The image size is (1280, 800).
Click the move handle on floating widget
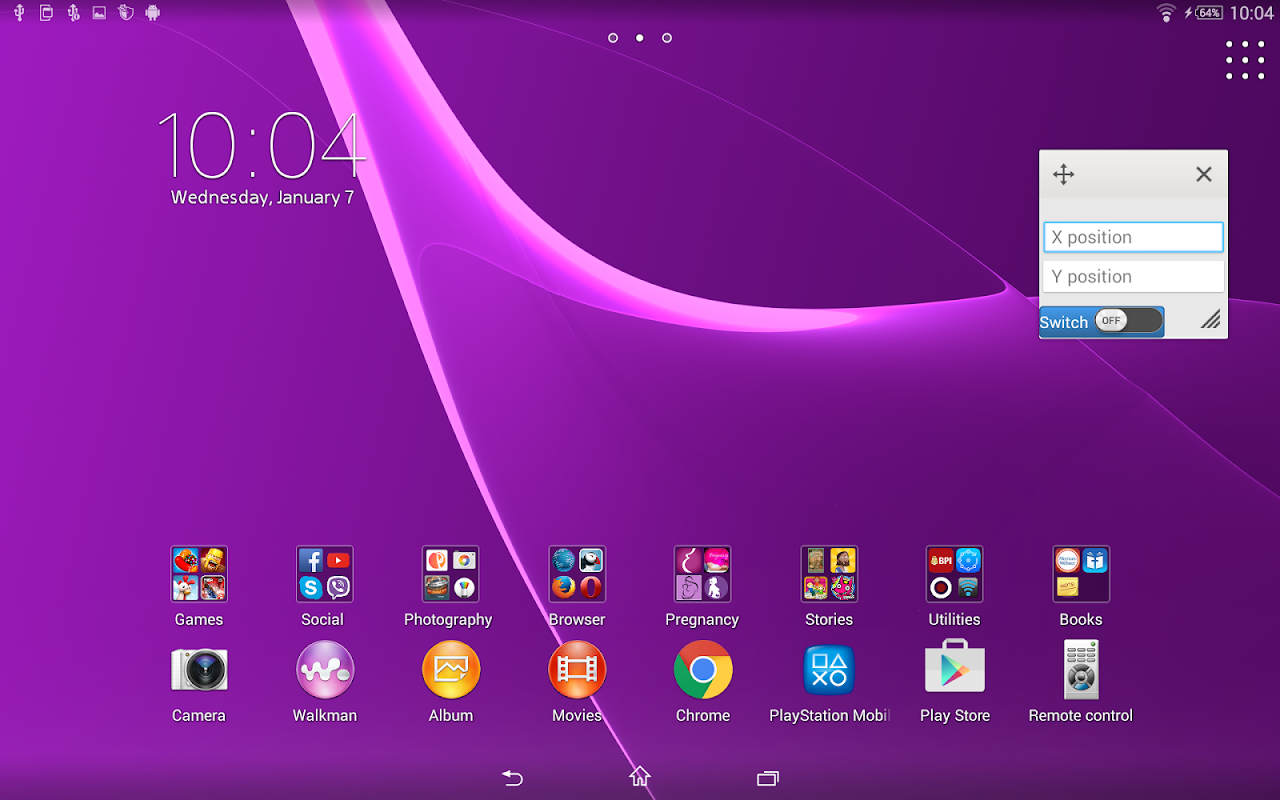click(x=1064, y=175)
